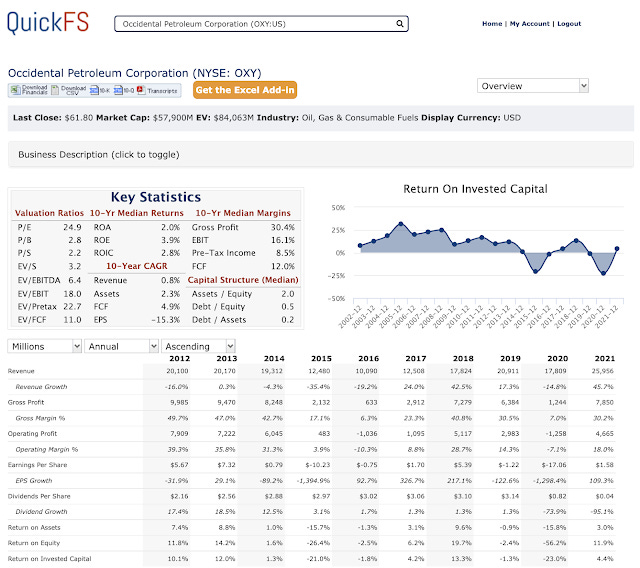Click the 2020 return on equity -56.2%
Screen dimensions: 640x568
tap(555, 543)
